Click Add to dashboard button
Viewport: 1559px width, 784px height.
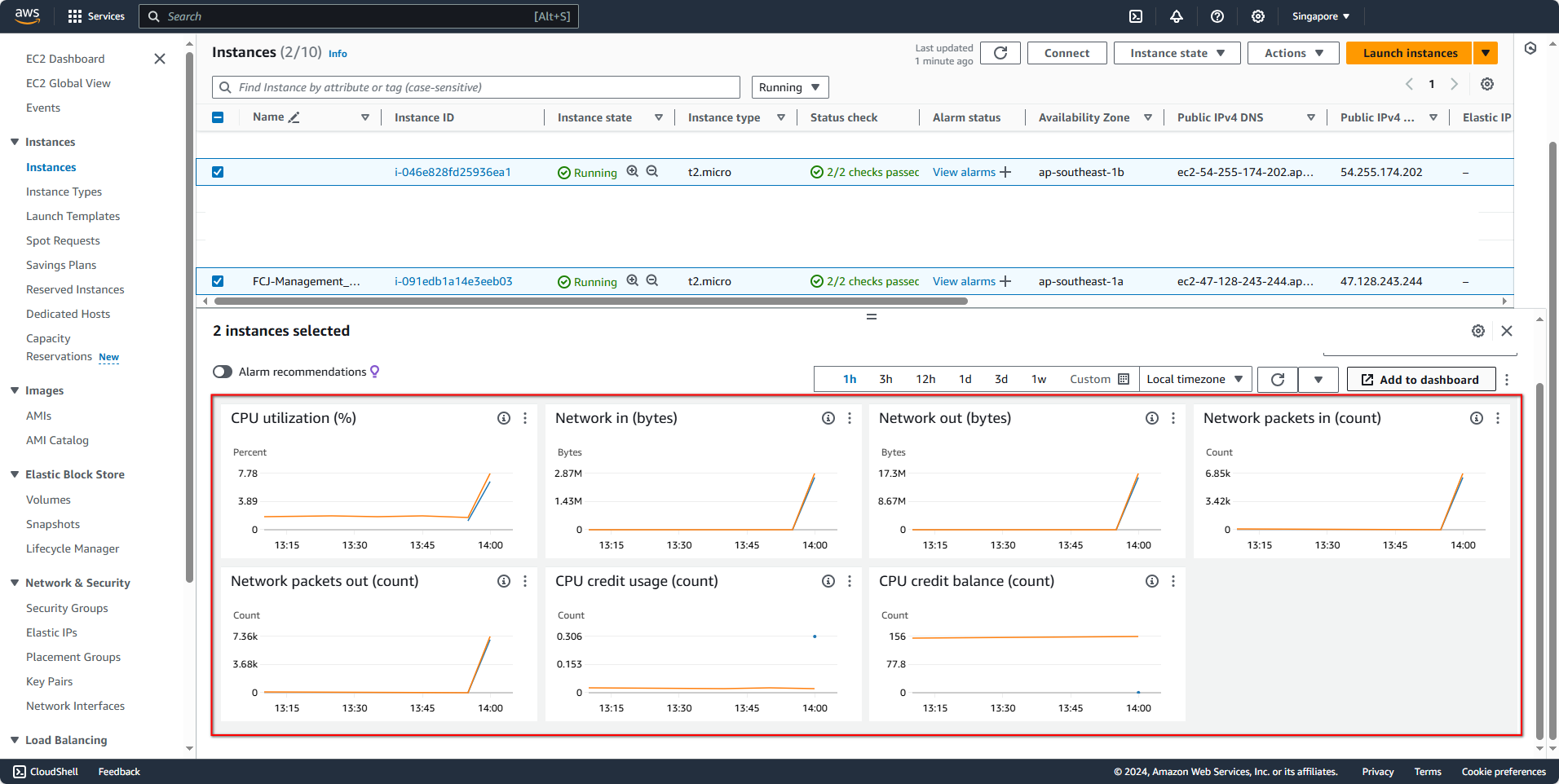coord(1421,380)
